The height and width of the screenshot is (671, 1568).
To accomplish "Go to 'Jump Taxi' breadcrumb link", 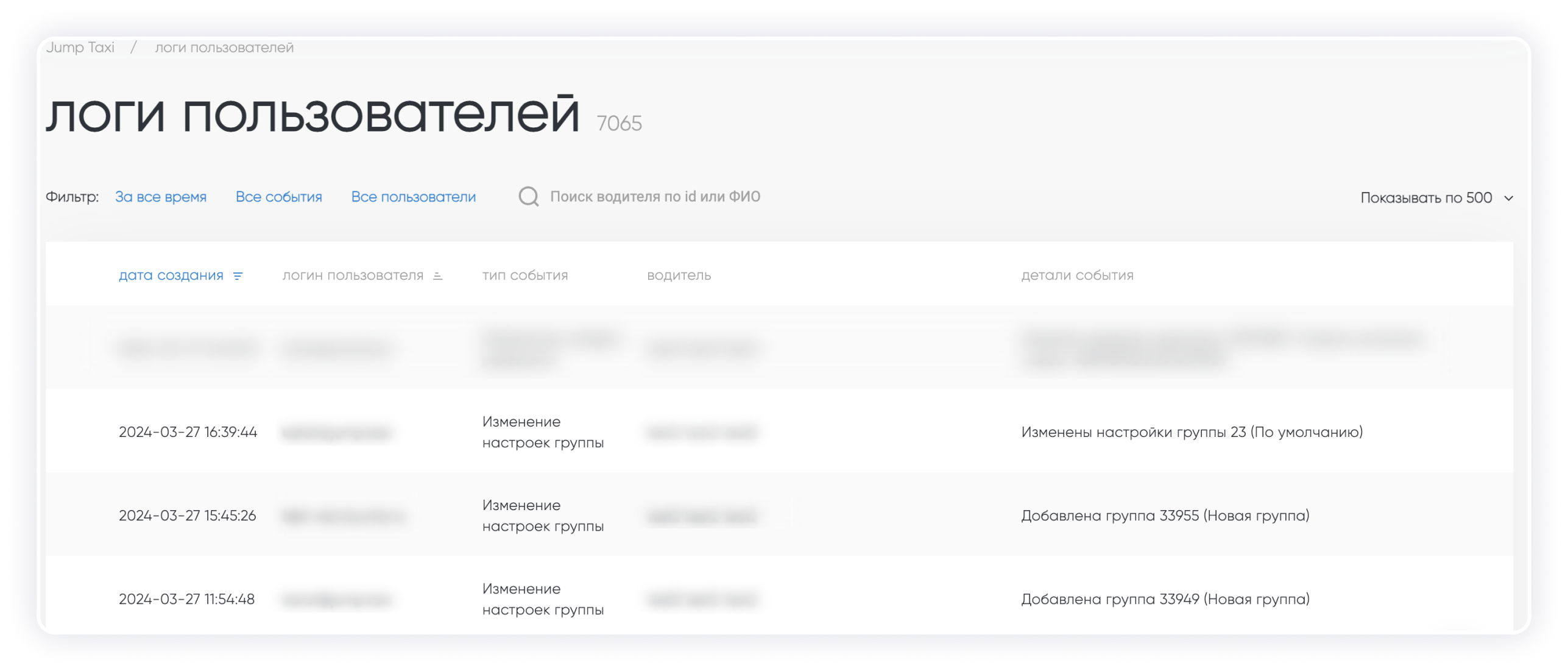I will [80, 48].
